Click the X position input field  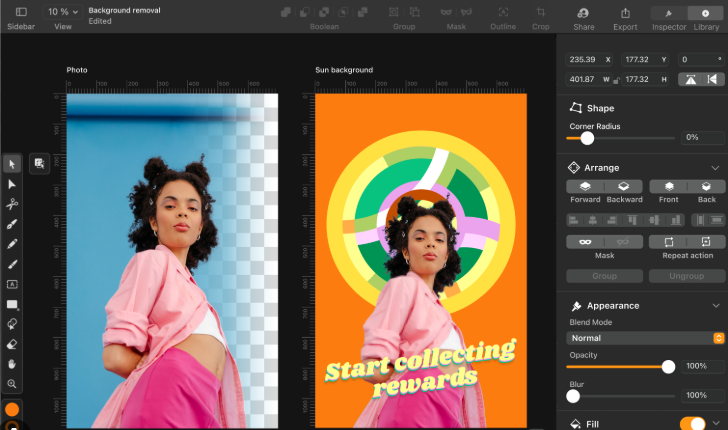point(585,60)
